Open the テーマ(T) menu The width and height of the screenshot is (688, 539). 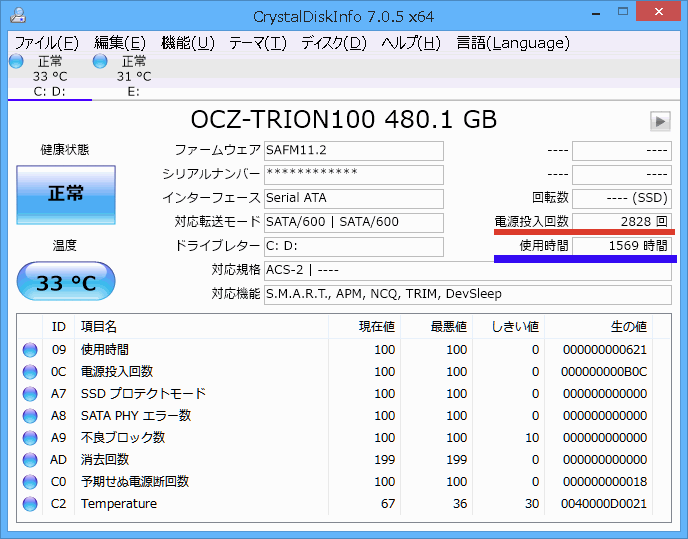click(258, 43)
